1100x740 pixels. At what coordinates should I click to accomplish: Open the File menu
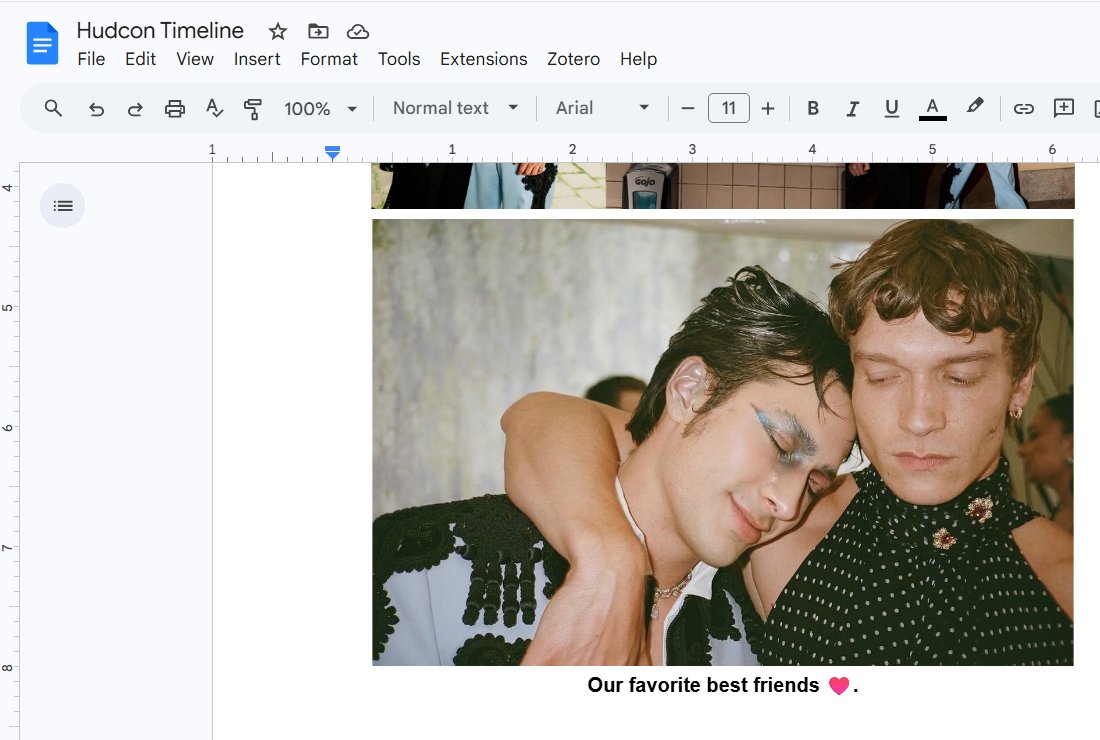coord(91,59)
